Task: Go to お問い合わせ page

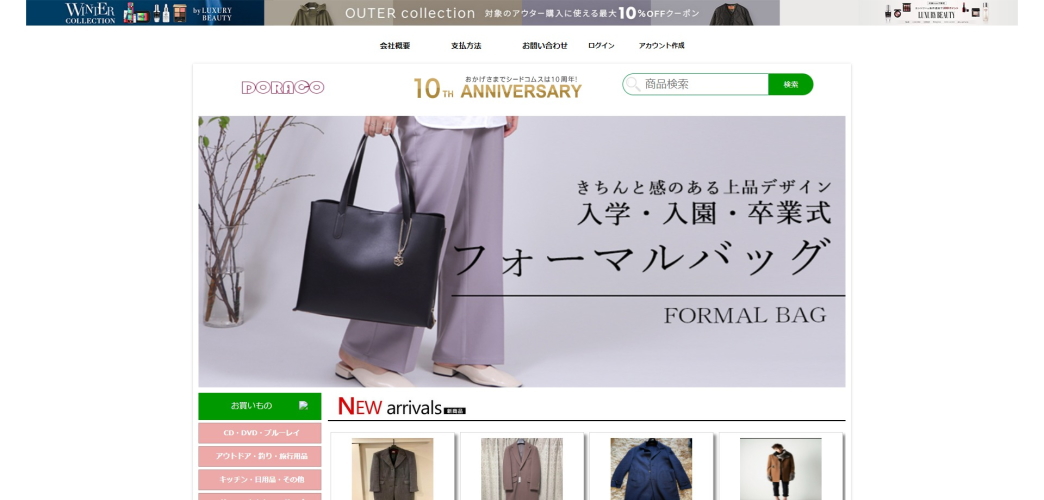Action: 545,46
